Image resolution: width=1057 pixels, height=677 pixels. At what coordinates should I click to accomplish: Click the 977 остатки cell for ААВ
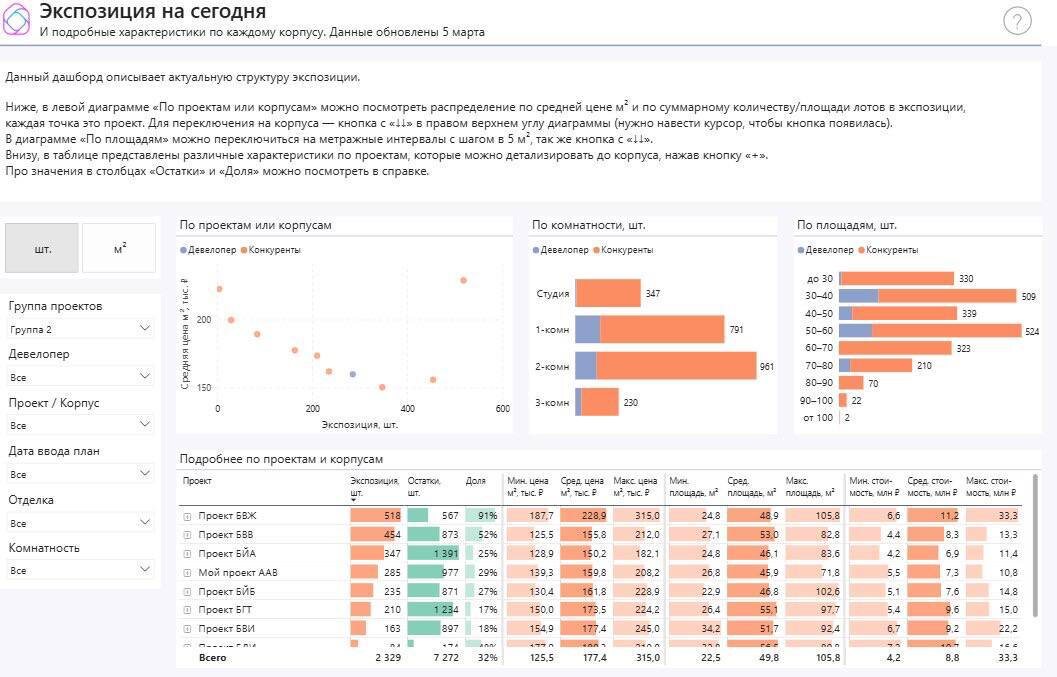(433, 572)
